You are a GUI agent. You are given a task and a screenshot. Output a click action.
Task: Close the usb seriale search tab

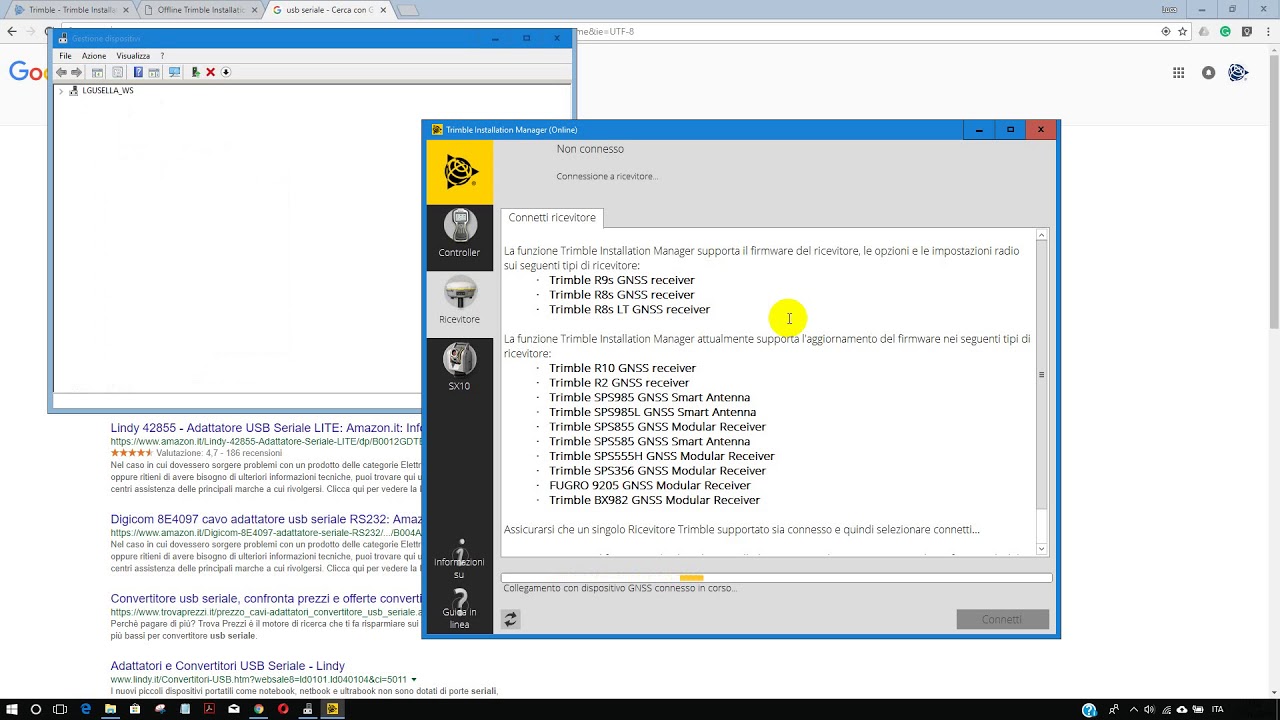pos(383,10)
